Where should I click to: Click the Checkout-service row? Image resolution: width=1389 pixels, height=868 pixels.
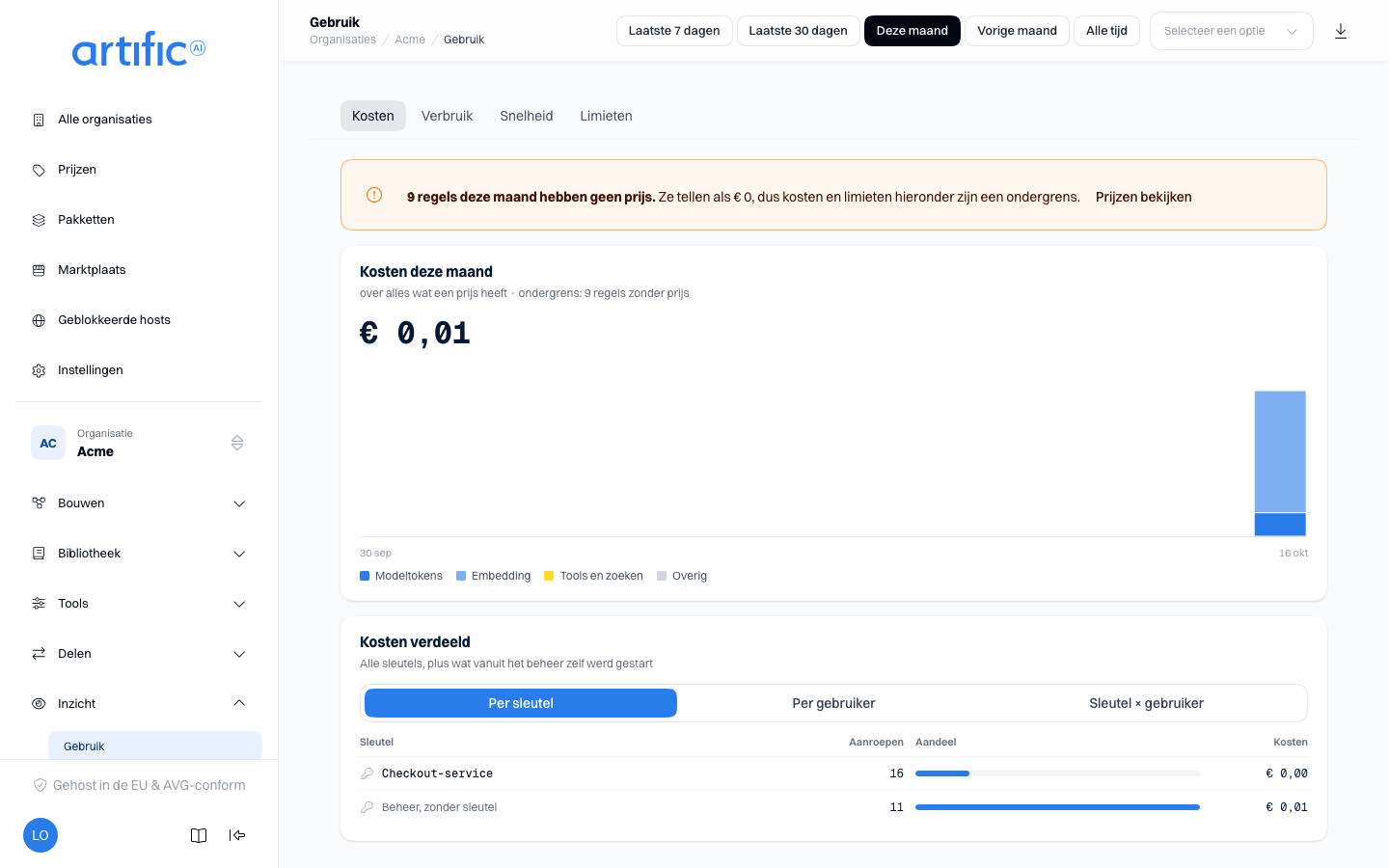coord(833,773)
